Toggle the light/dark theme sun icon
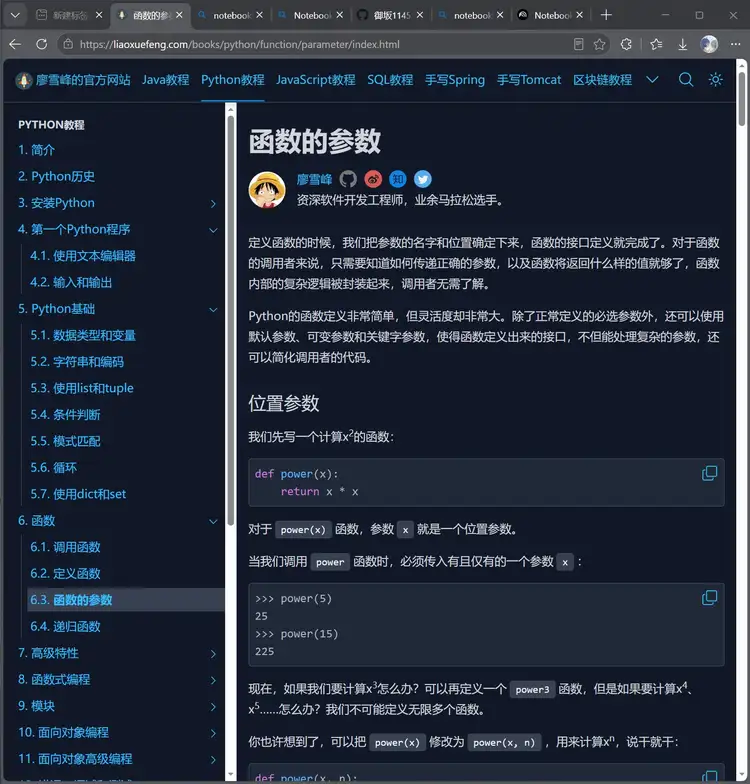Viewport: 750px width, 784px height. [716, 80]
